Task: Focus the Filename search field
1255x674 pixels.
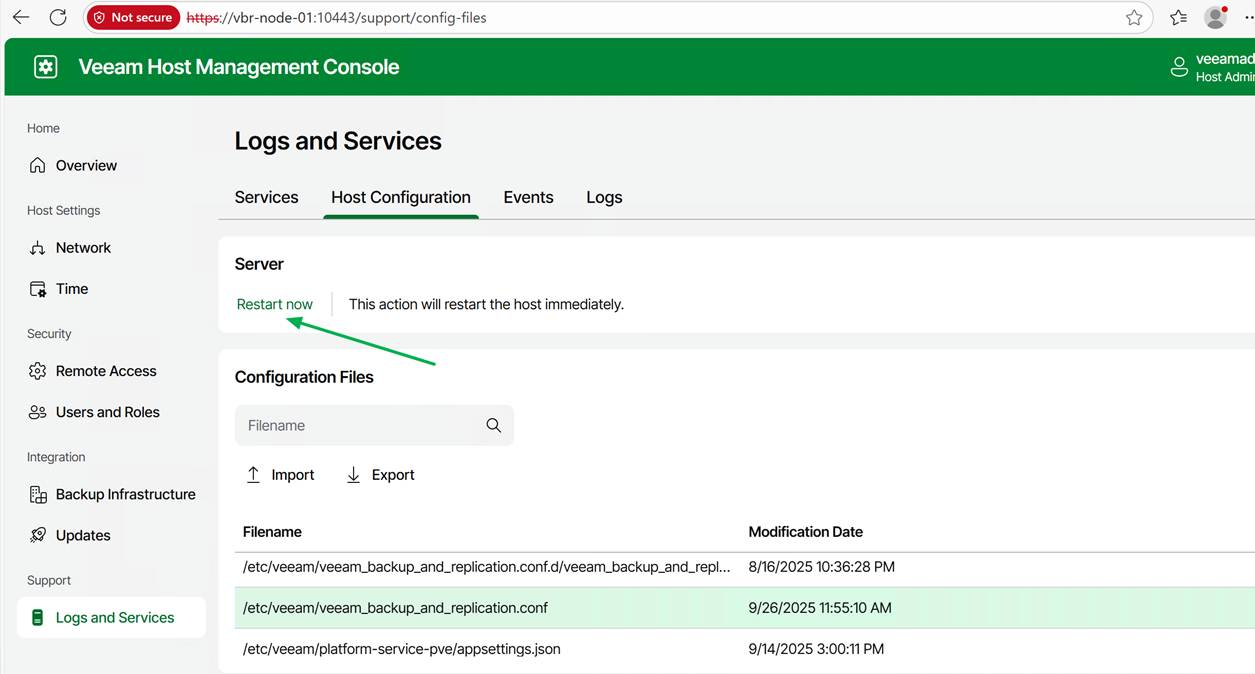Action: point(360,425)
